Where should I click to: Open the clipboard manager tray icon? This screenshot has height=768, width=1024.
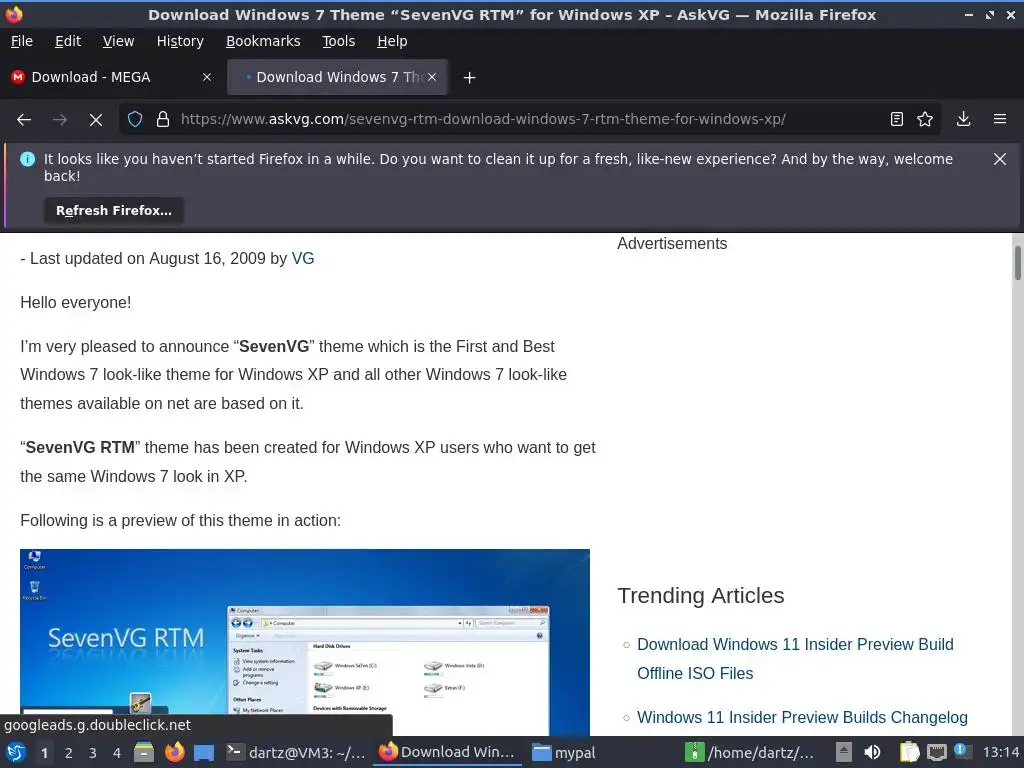909,752
